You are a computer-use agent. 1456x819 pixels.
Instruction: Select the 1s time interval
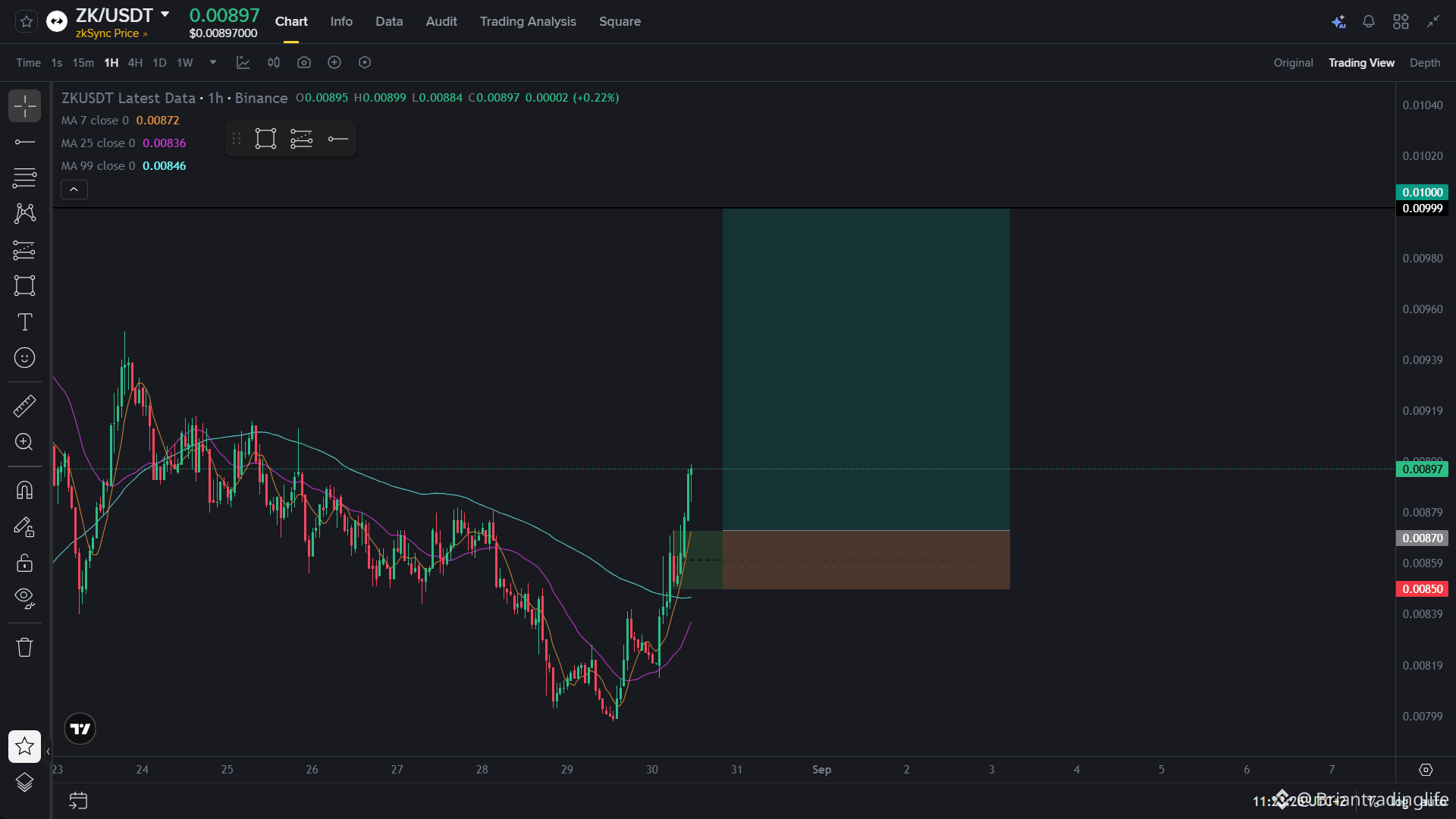coord(57,63)
